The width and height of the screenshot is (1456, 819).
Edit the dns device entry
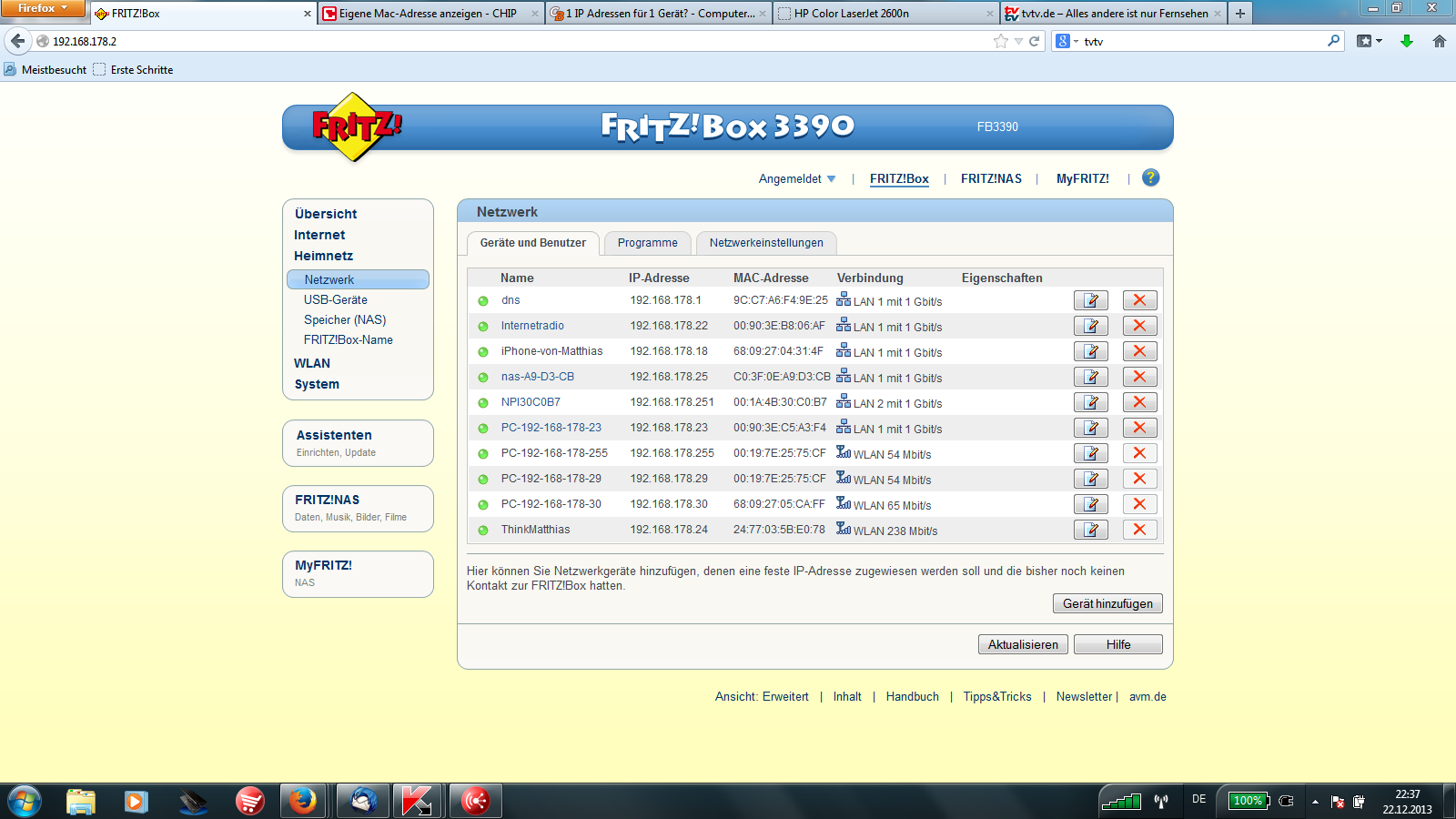pos(1090,300)
